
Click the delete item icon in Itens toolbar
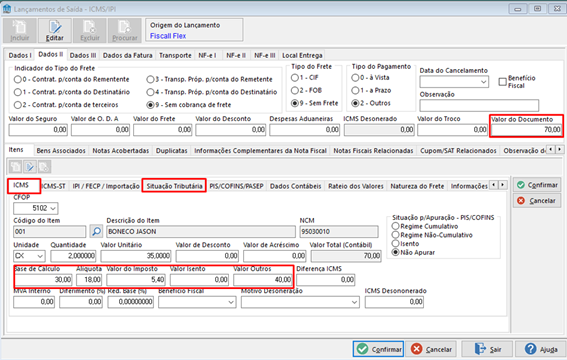[44, 167]
